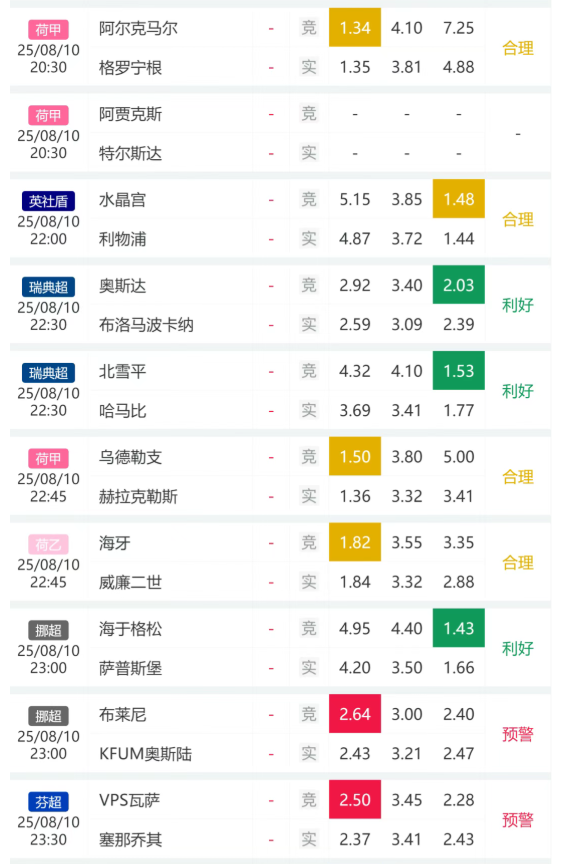Click the 挪超 badge beside 海于格松
The image size is (564, 864).
48,630
